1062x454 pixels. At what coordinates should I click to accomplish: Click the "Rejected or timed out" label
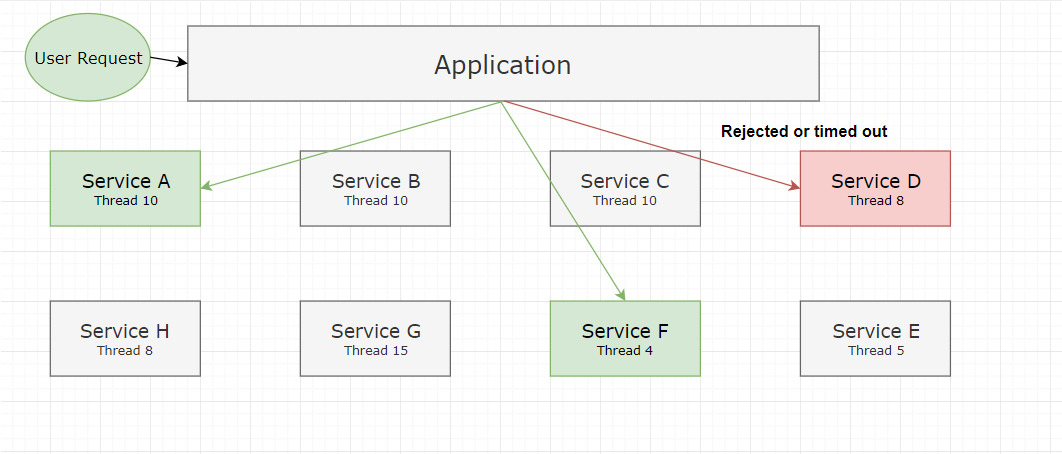pyautogui.click(x=804, y=131)
